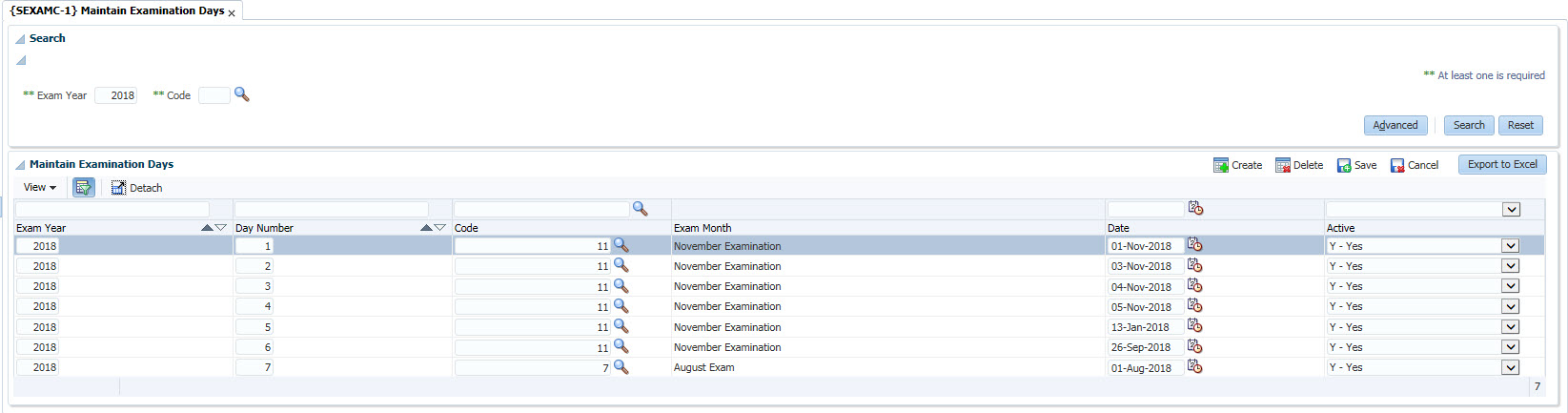
Task: Close the Maintain Examination Days tab
Action: coord(232,13)
